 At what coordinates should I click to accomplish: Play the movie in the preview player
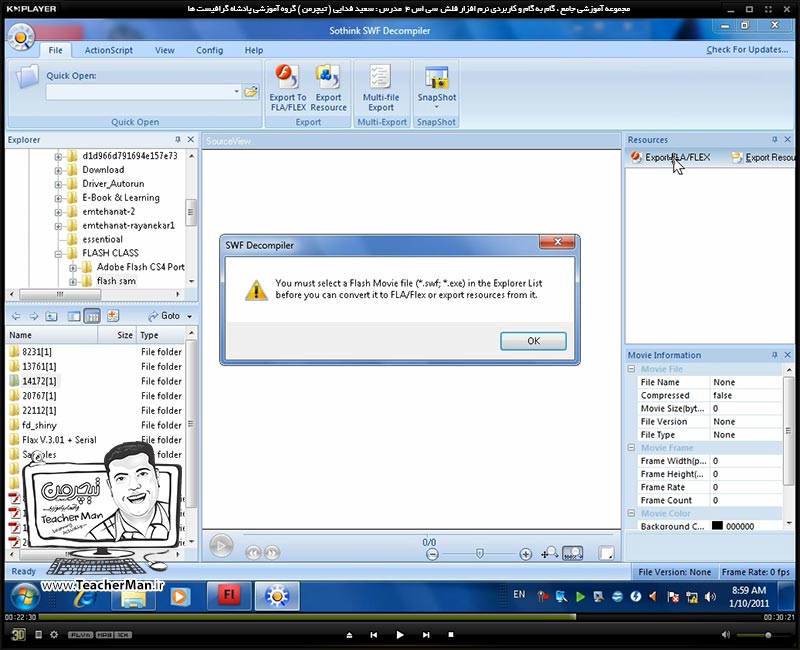(x=221, y=546)
